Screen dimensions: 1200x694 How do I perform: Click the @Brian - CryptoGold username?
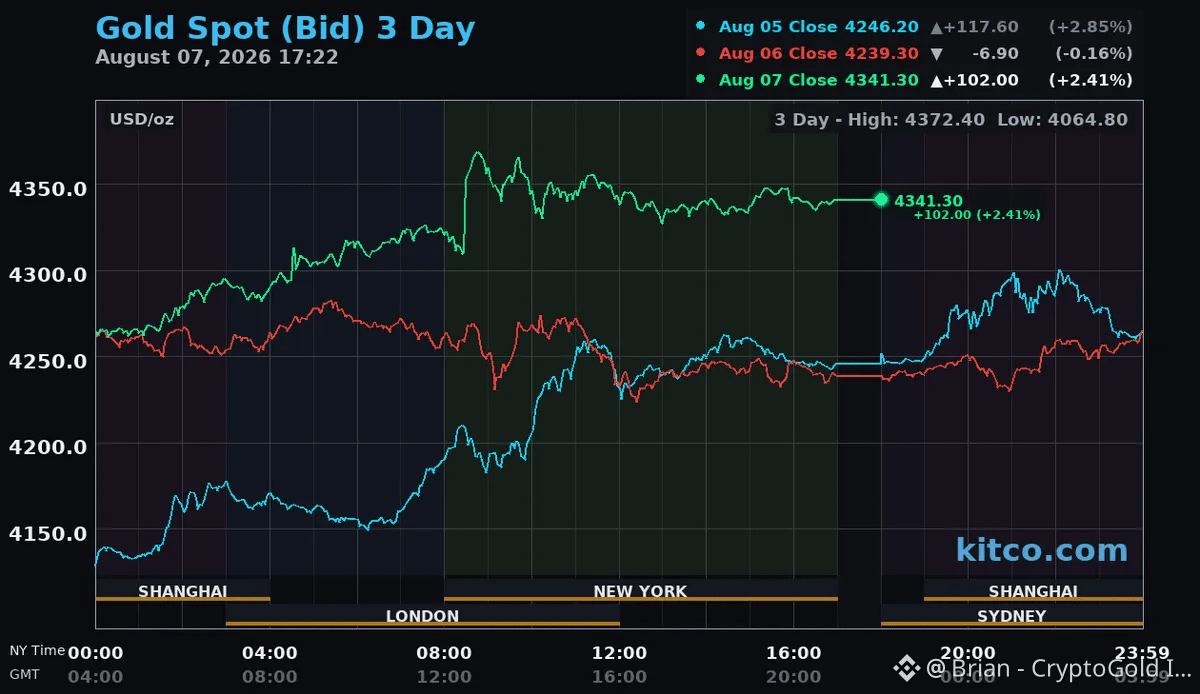coord(1058,668)
